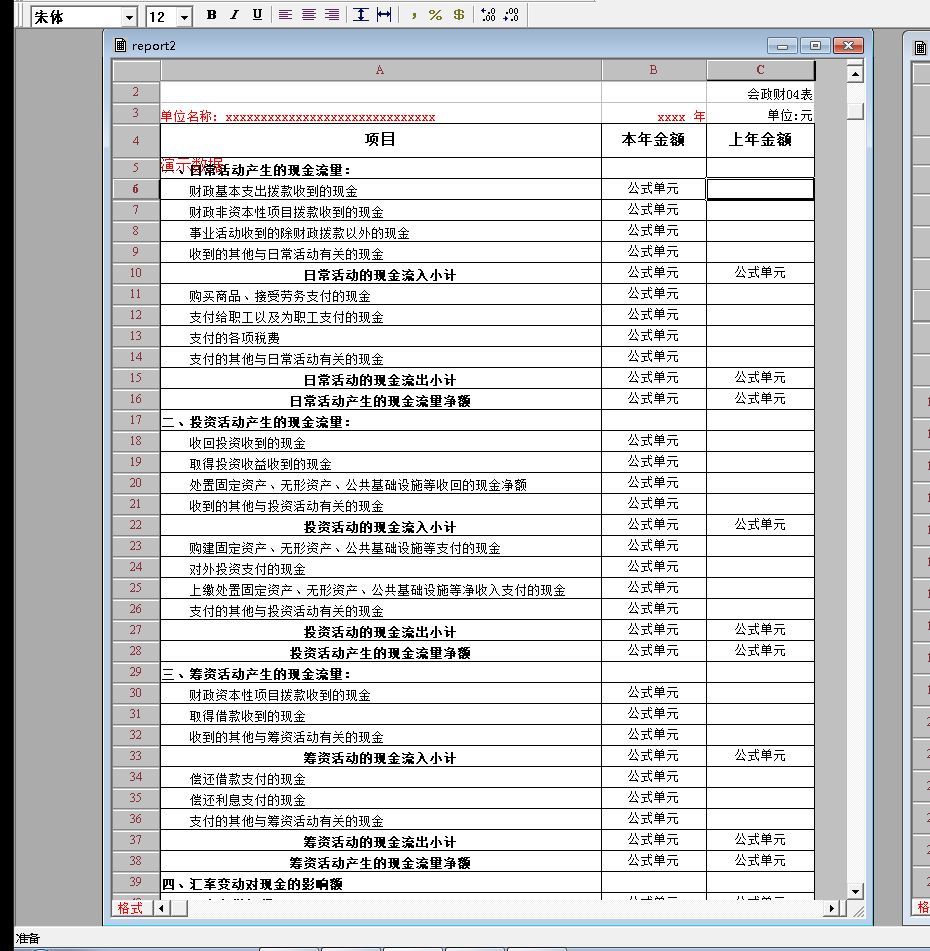
Task: Click the 宋体 font name field
Action: click(76, 17)
